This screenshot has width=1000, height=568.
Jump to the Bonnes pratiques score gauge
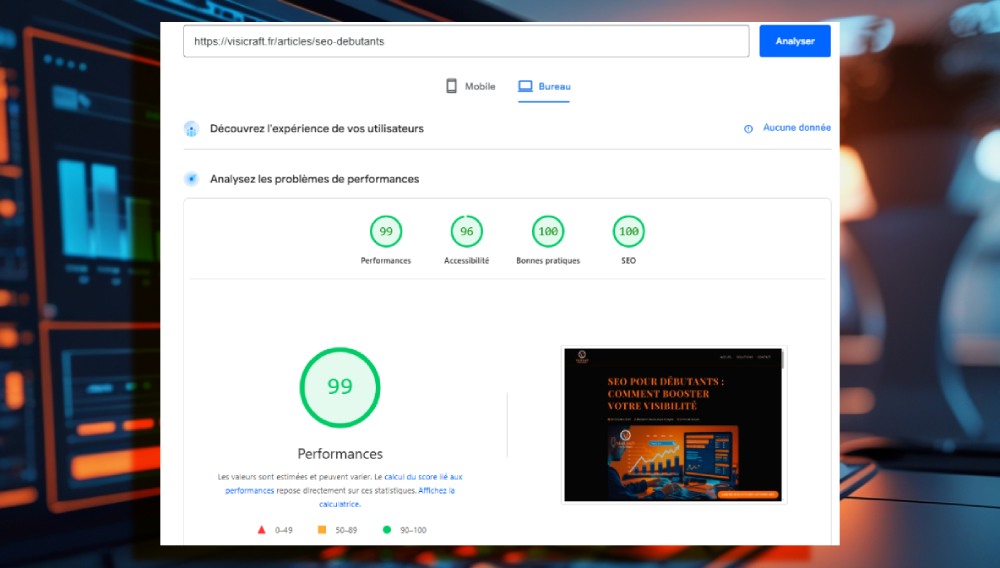click(548, 231)
